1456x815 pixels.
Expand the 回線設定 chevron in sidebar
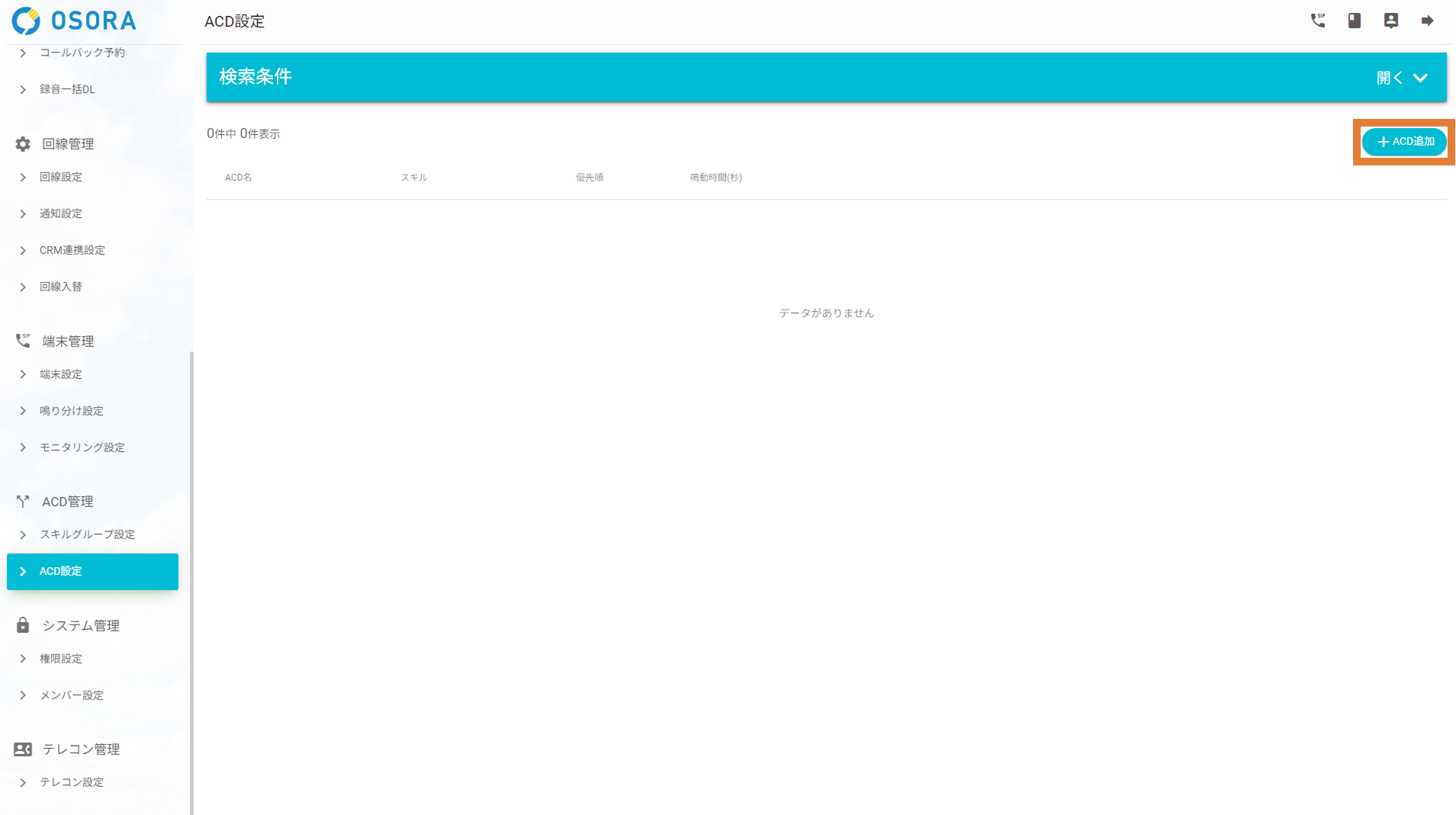pos(23,178)
